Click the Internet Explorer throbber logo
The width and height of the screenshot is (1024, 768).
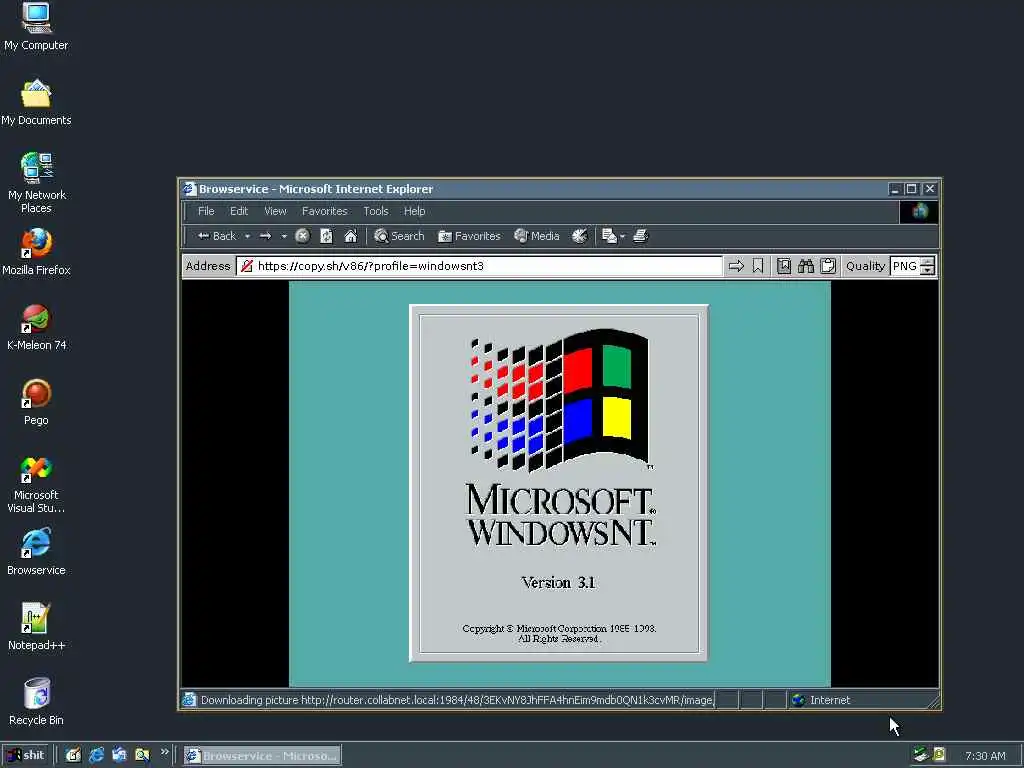(x=920, y=211)
